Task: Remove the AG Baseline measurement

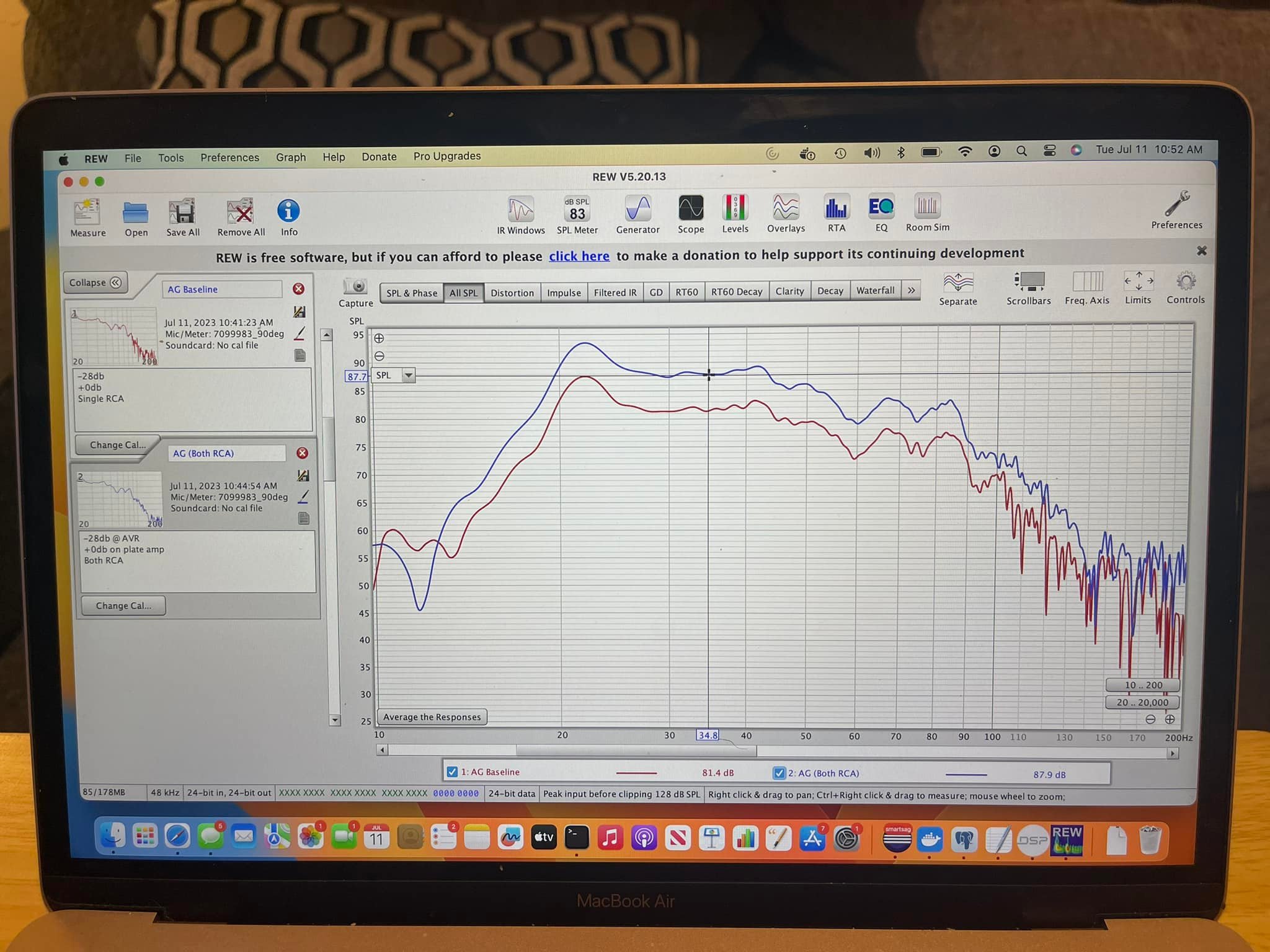Action: click(x=298, y=289)
